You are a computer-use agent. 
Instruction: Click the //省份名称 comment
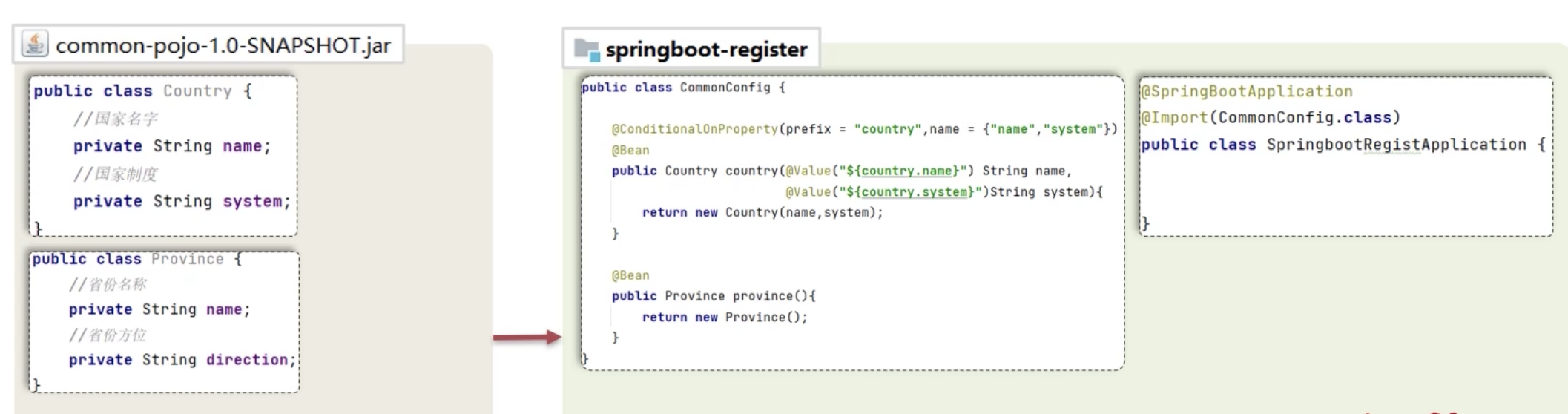[x=108, y=284]
